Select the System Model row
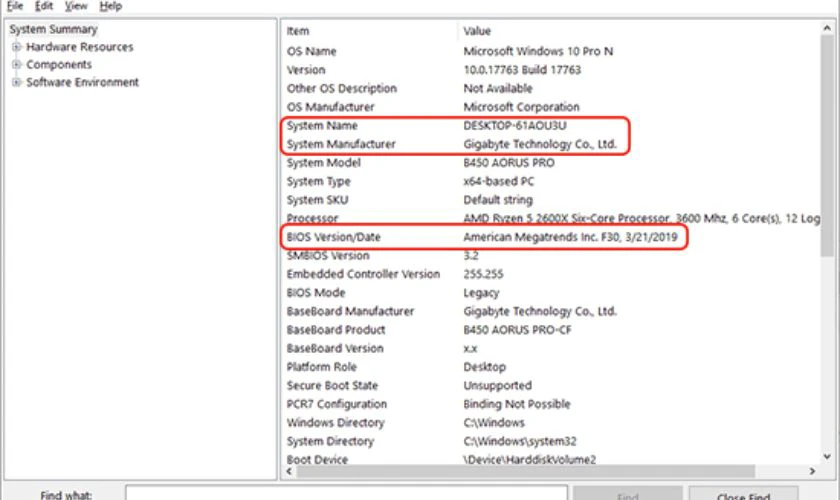Viewport: 840px width, 500px height. (x=551, y=163)
